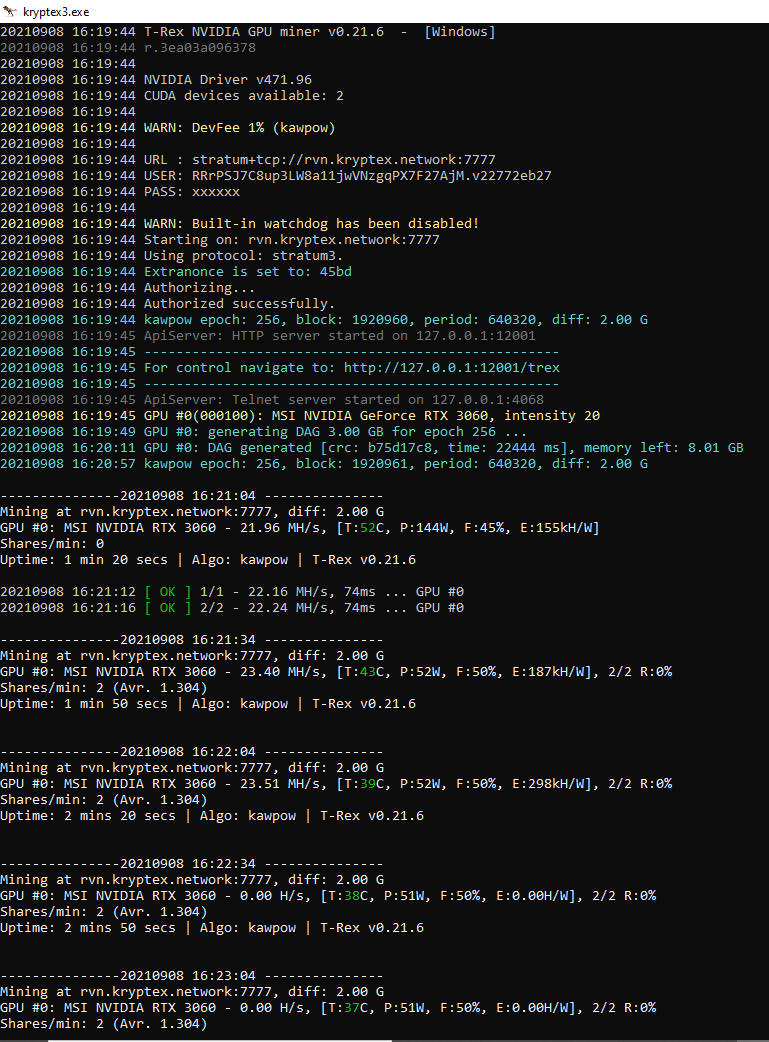Click the GPU #0 MSI GeForce RTX 3060 intensity line
Image resolution: width=769 pixels, height=1042 pixels.
click(300, 415)
